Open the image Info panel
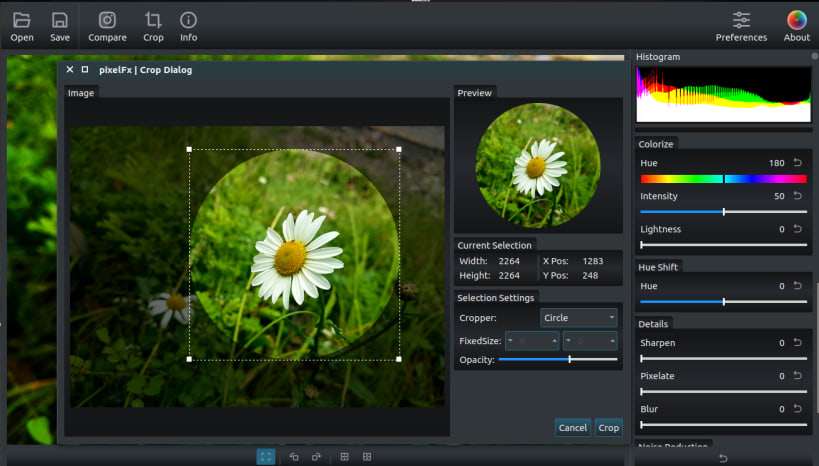 188,20
